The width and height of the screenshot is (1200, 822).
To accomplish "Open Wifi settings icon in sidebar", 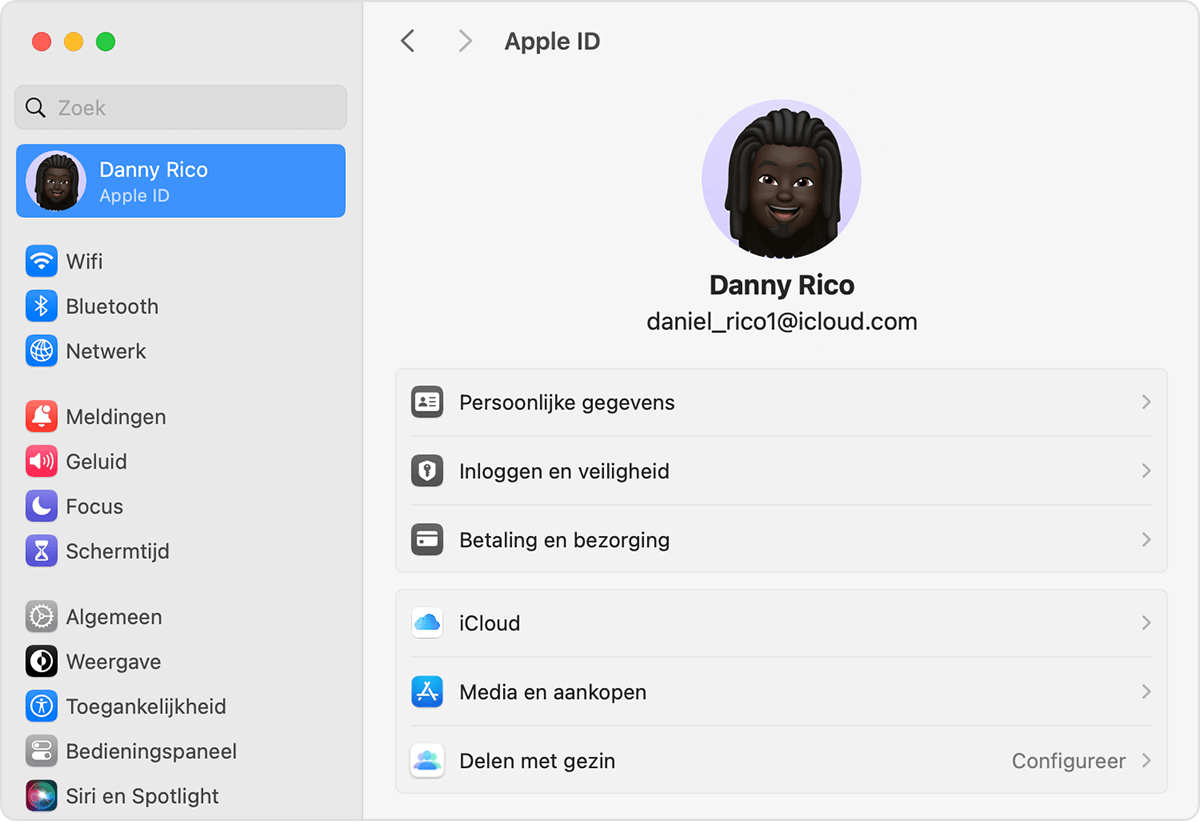I will click(41, 262).
